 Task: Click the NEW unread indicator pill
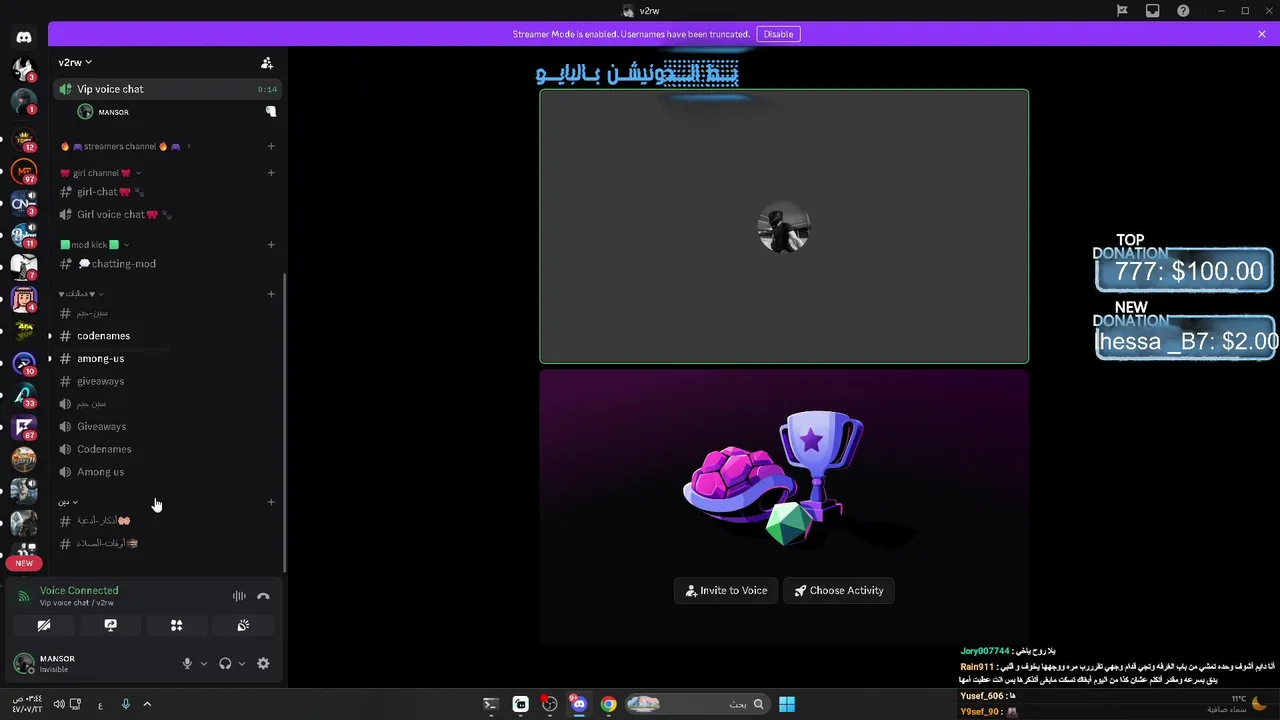coord(24,563)
